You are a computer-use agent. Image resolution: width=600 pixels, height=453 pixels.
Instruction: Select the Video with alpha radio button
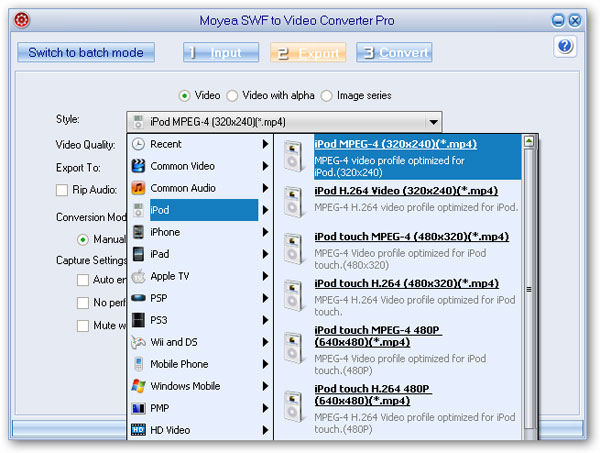tap(232, 96)
